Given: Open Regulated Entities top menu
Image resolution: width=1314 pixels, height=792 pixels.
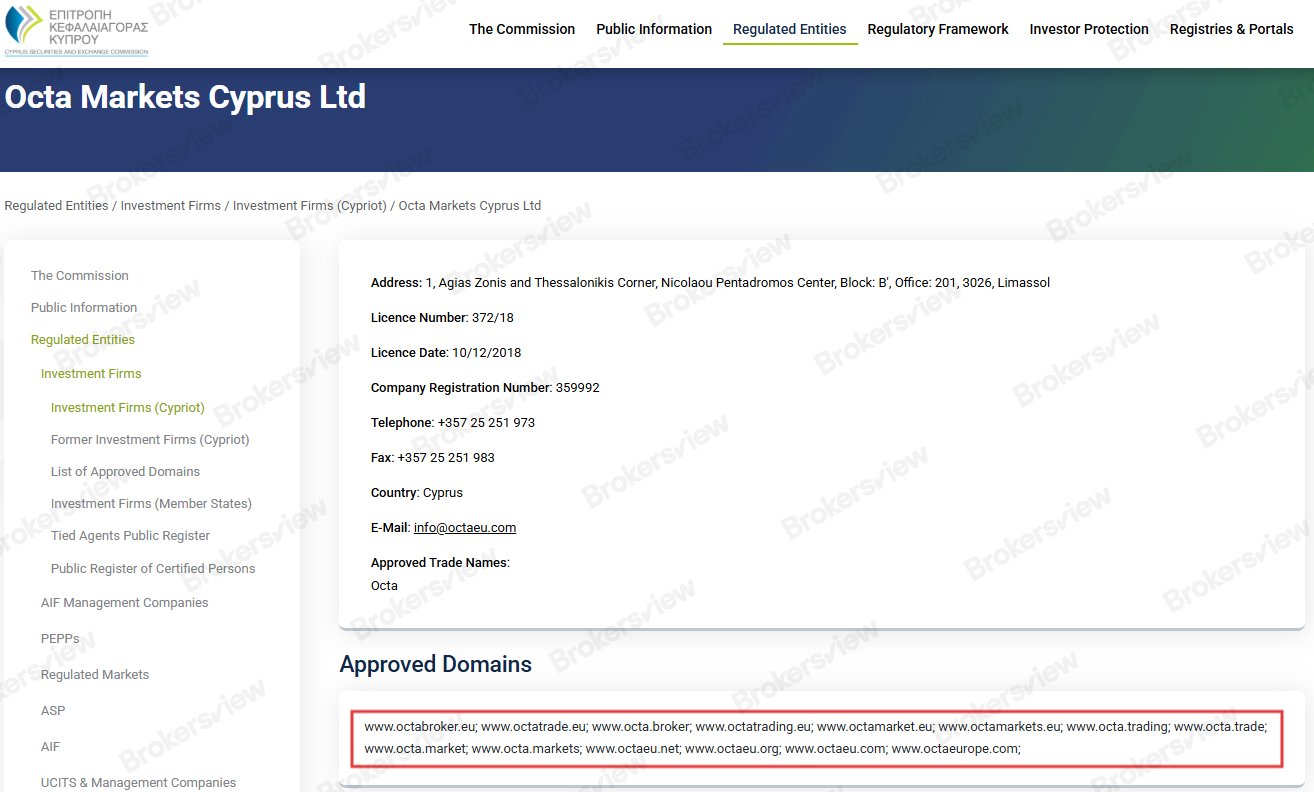Looking at the screenshot, I should (x=790, y=29).
